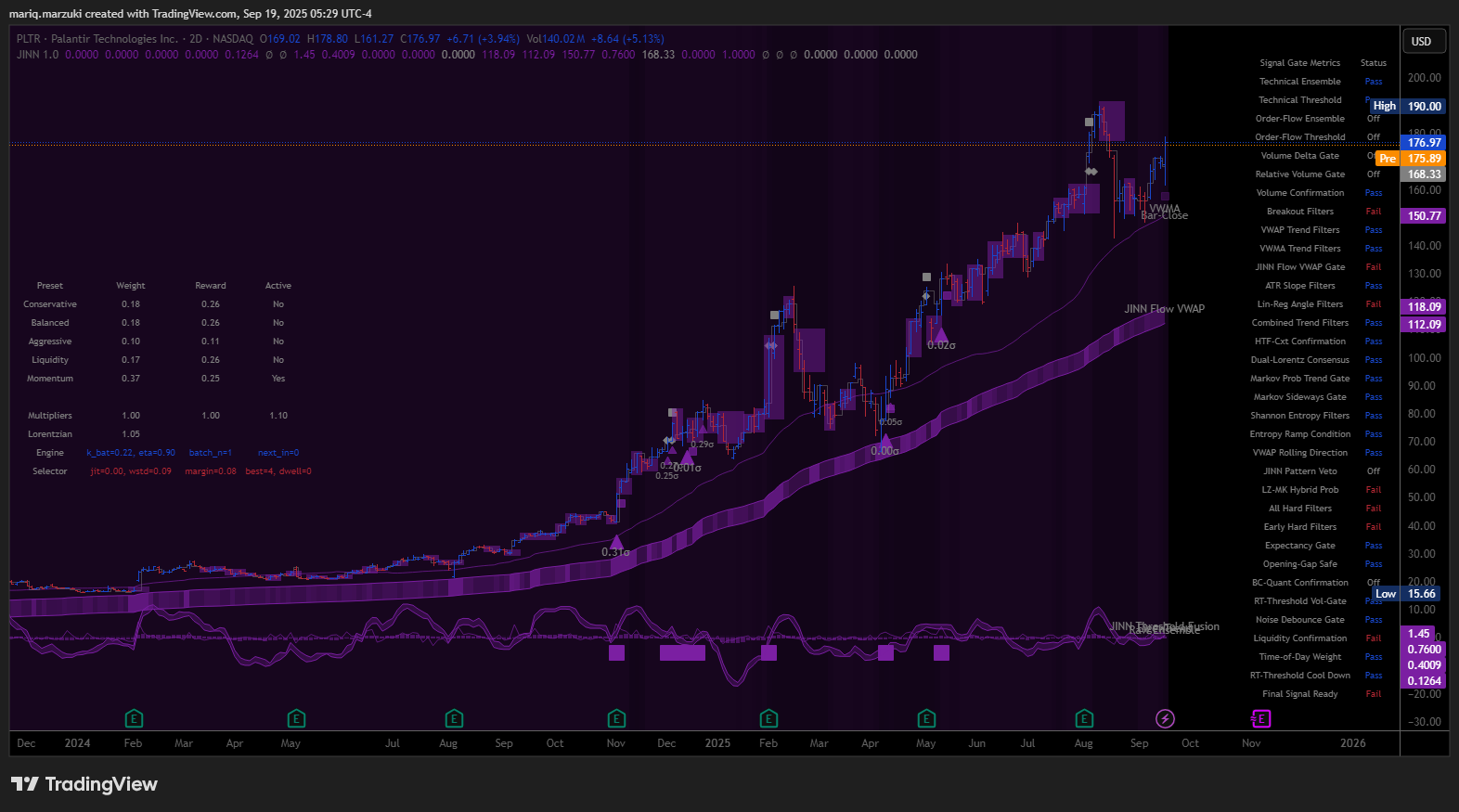Click the 0.31σ signal label

(615, 552)
